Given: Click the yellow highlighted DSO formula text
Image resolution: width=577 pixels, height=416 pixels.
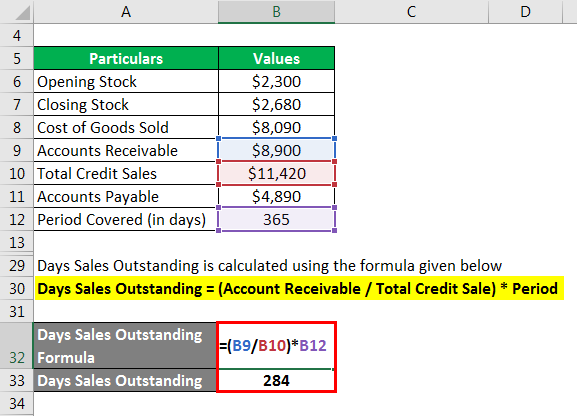Looking at the screenshot, I should coord(298,289).
